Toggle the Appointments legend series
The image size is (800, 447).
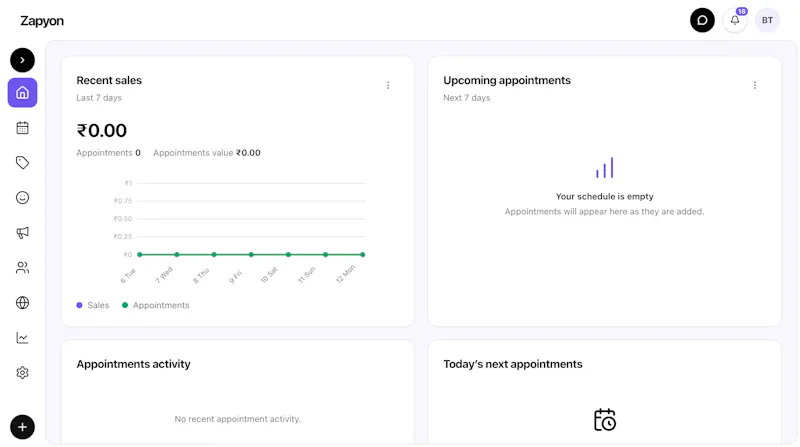pos(156,305)
